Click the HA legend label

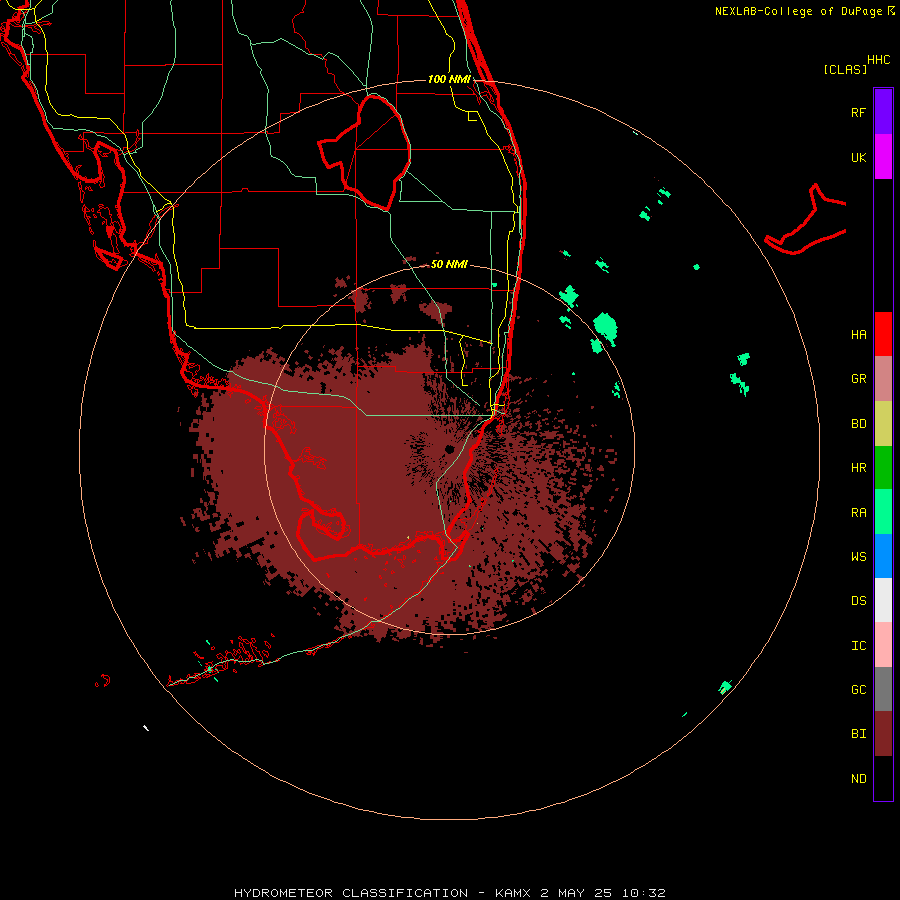coord(859,335)
